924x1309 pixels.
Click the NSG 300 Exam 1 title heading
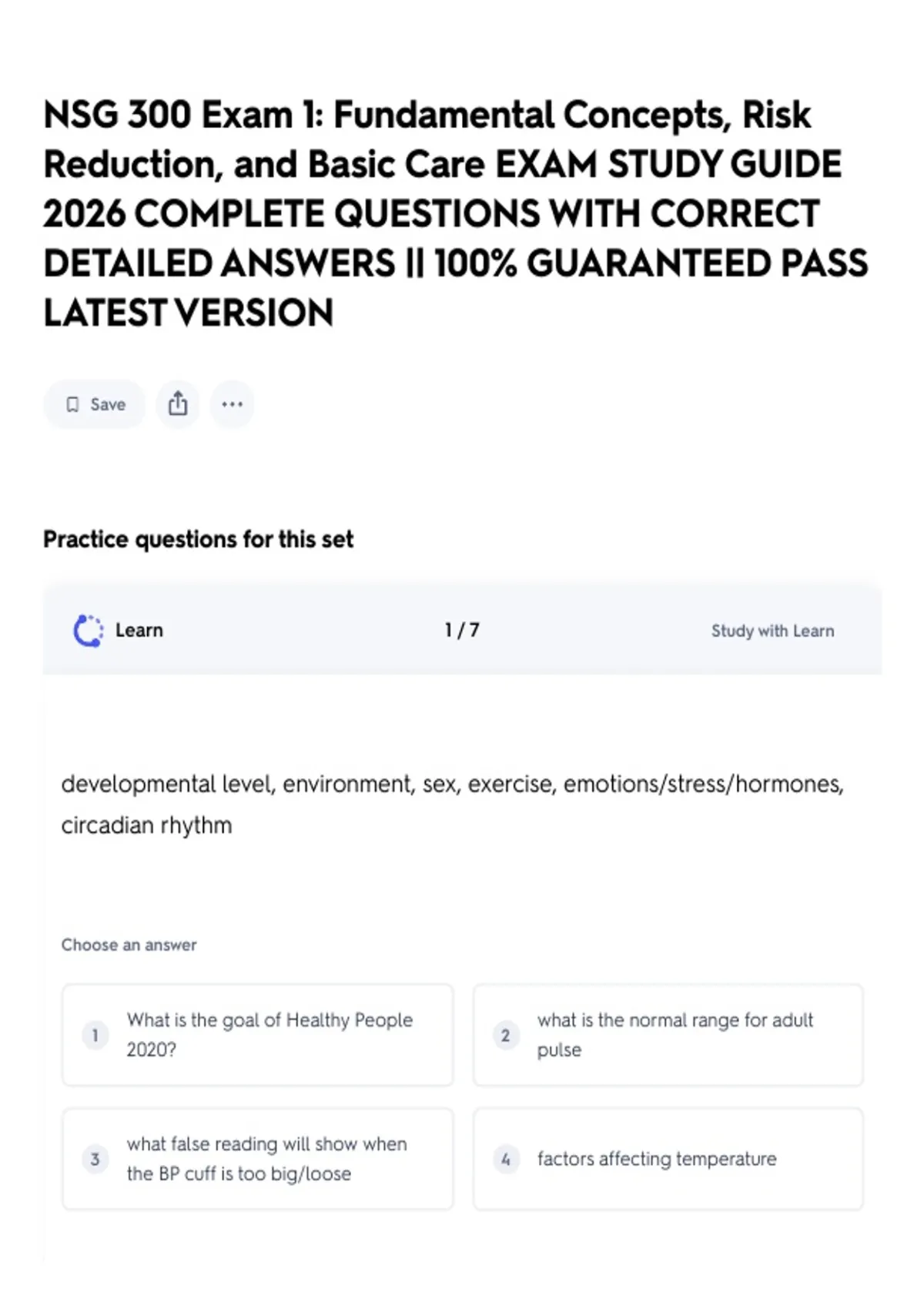click(x=456, y=214)
